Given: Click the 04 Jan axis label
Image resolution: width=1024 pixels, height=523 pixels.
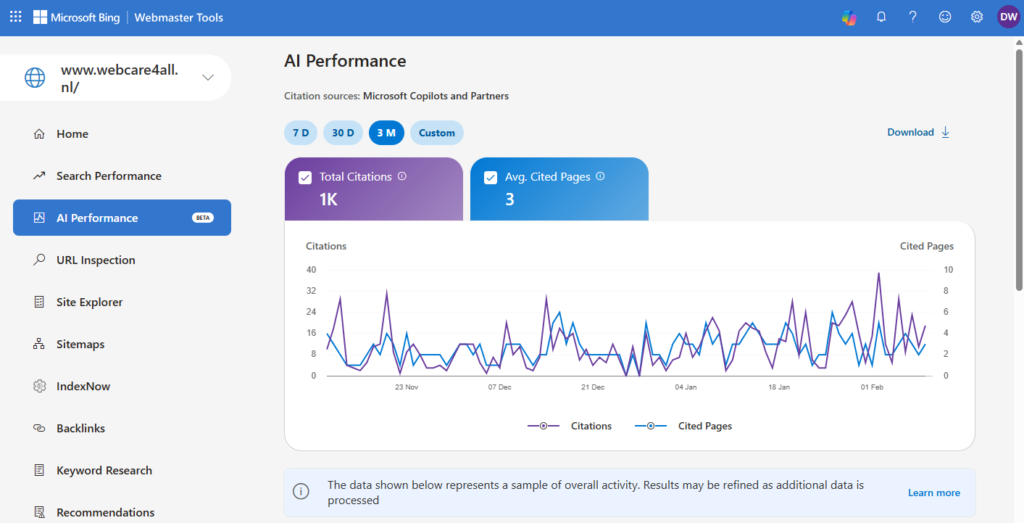Looking at the screenshot, I should 686,387.
